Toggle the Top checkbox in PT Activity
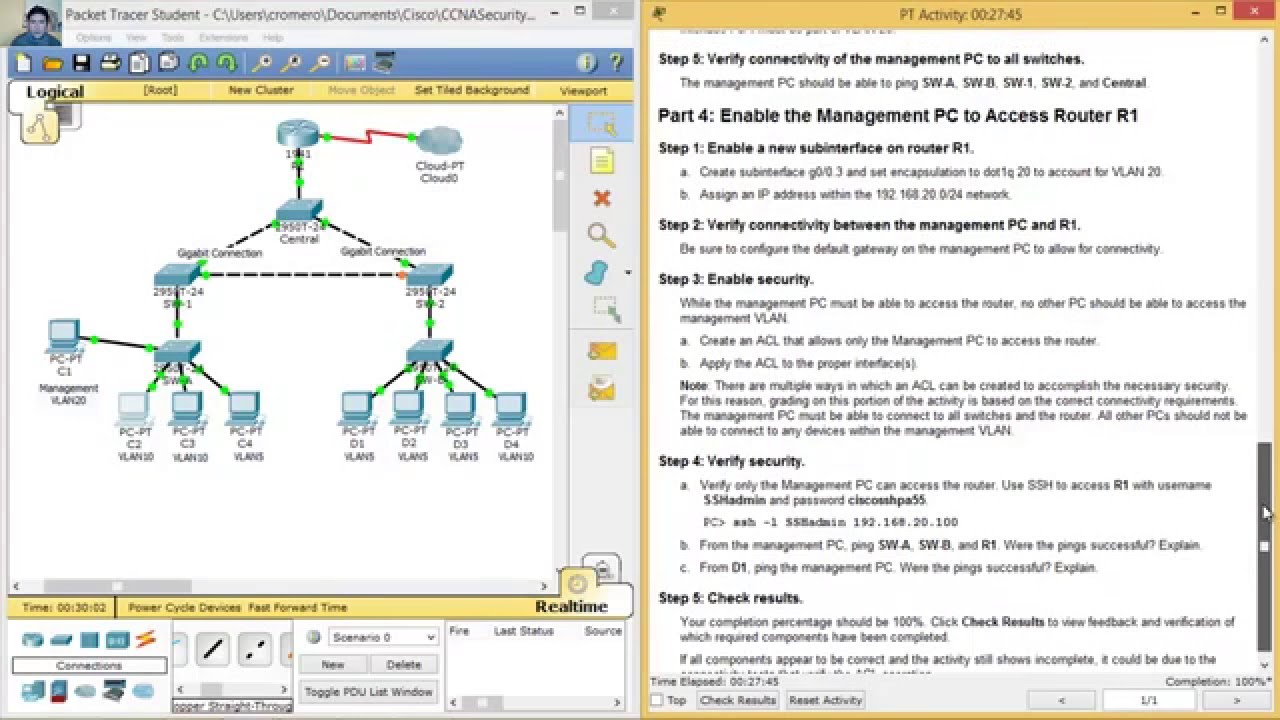This screenshot has width=1280, height=720. pos(657,700)
